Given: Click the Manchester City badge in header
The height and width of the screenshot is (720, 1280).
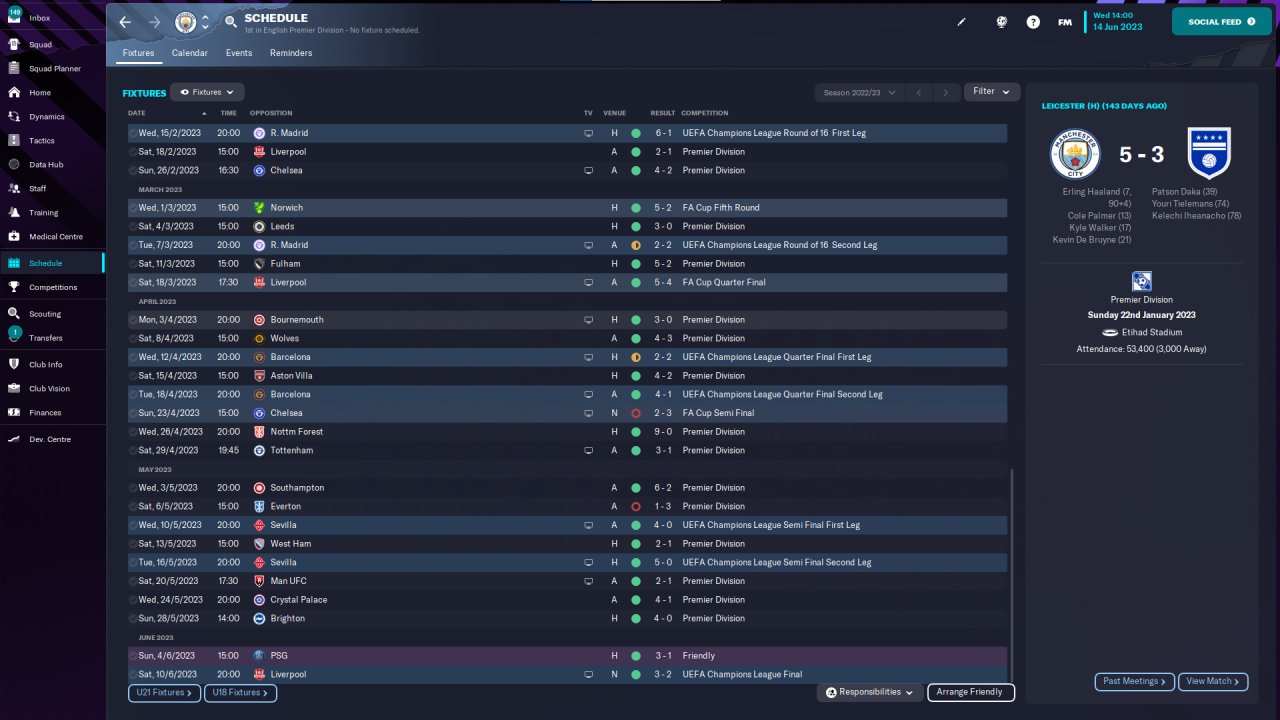Looking at the screenshot, I should [x=186, y=22].
